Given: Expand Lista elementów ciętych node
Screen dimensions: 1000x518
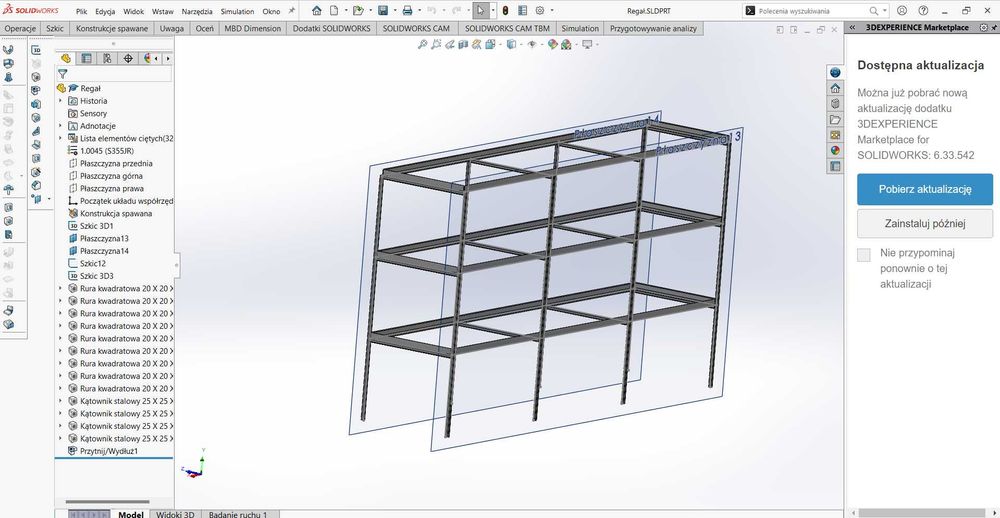Looking at the screenshot, I should pos(61,138).
